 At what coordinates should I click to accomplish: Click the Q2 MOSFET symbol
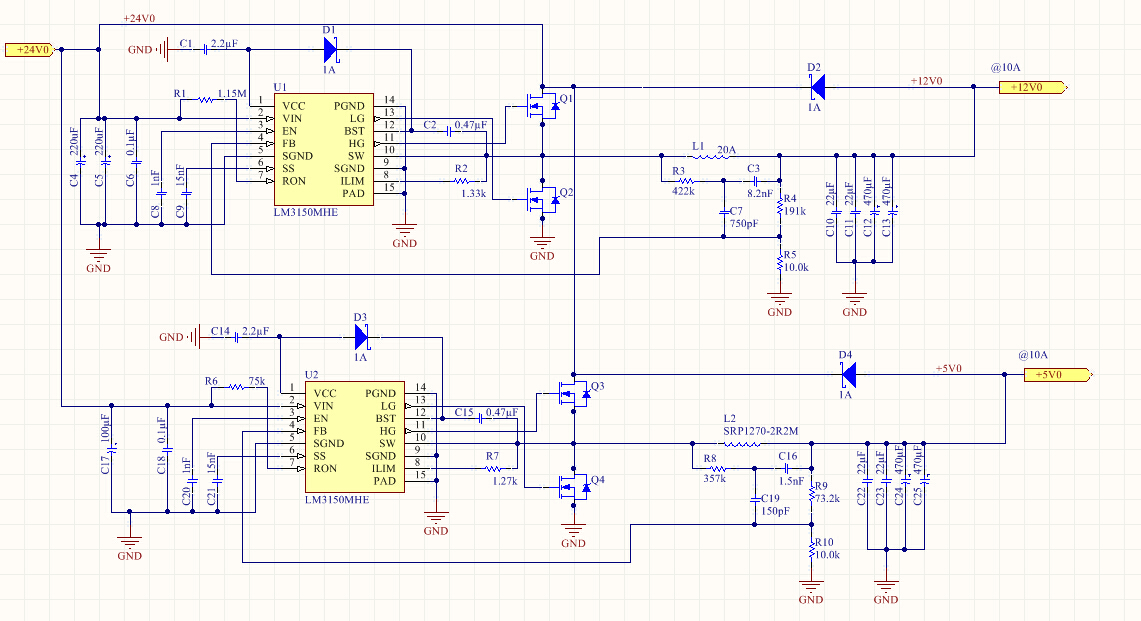click(542, 197)
